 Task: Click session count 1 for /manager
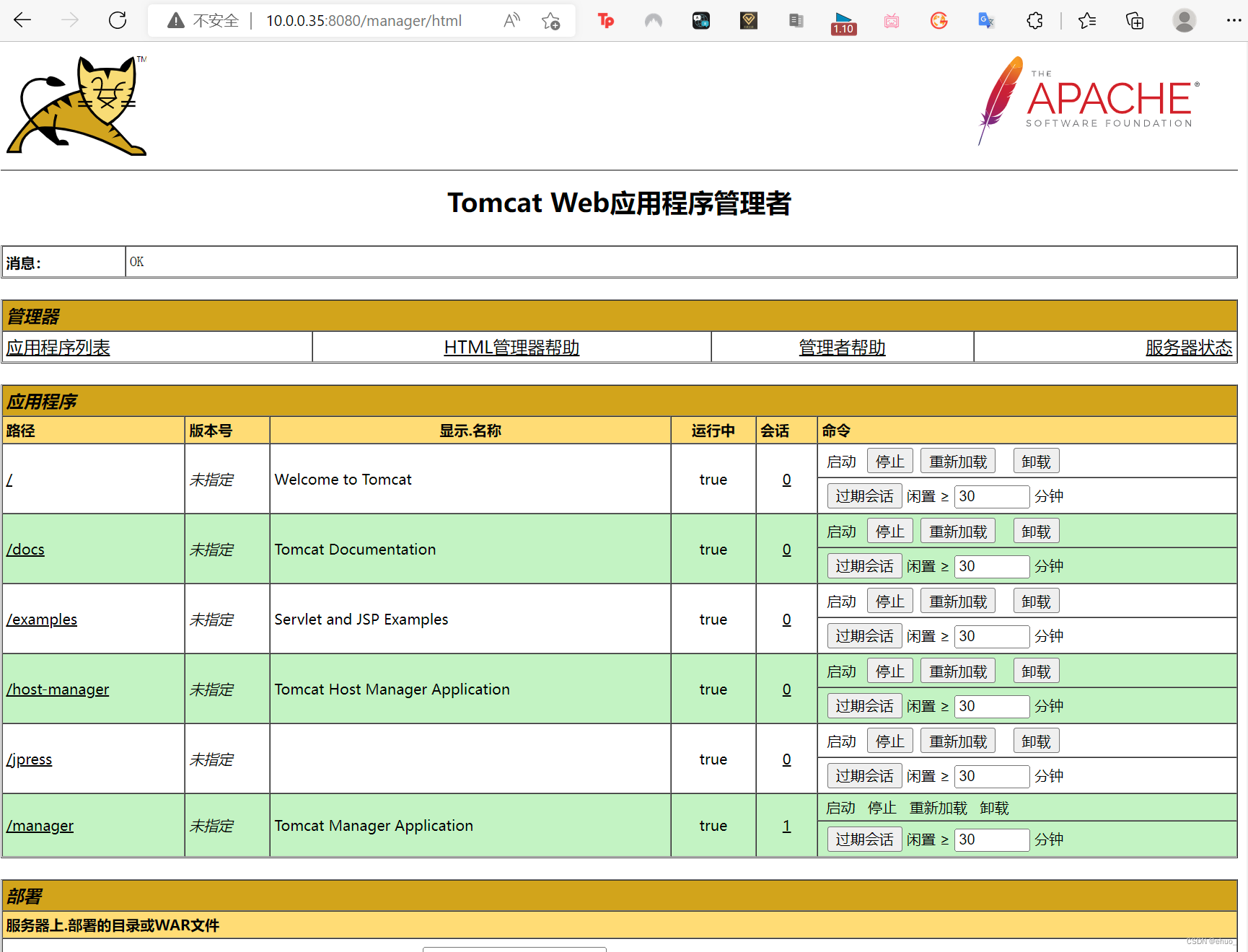pos(786,826)
